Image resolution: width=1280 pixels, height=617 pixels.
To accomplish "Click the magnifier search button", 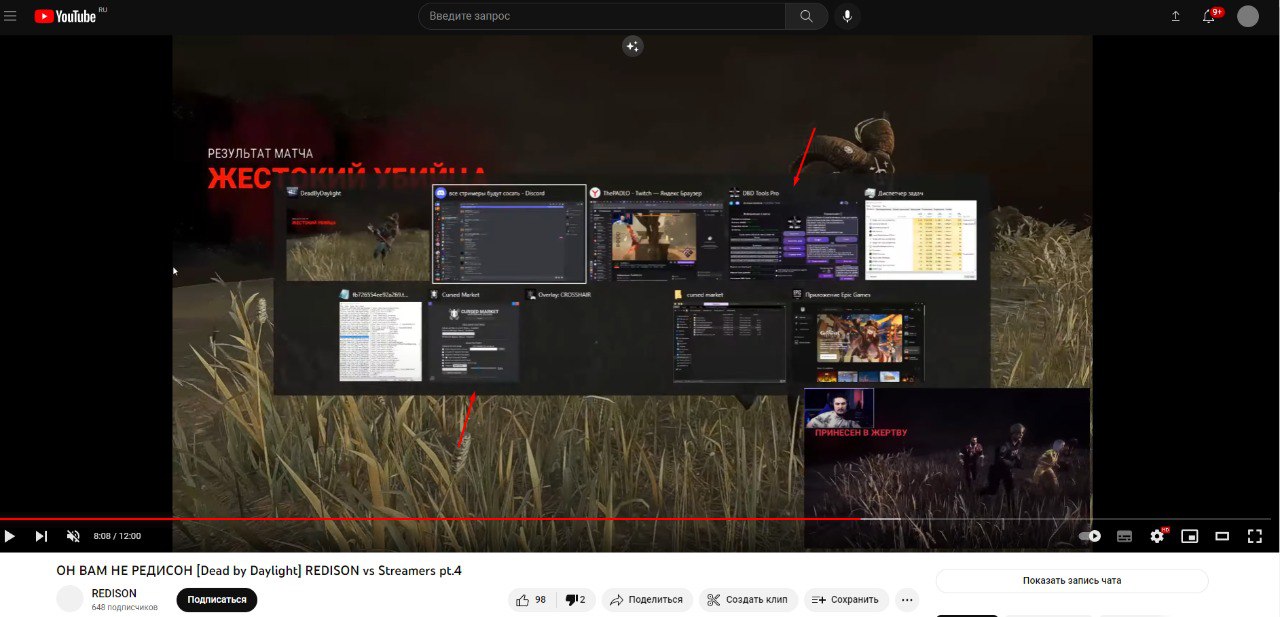I will [806, 16].
